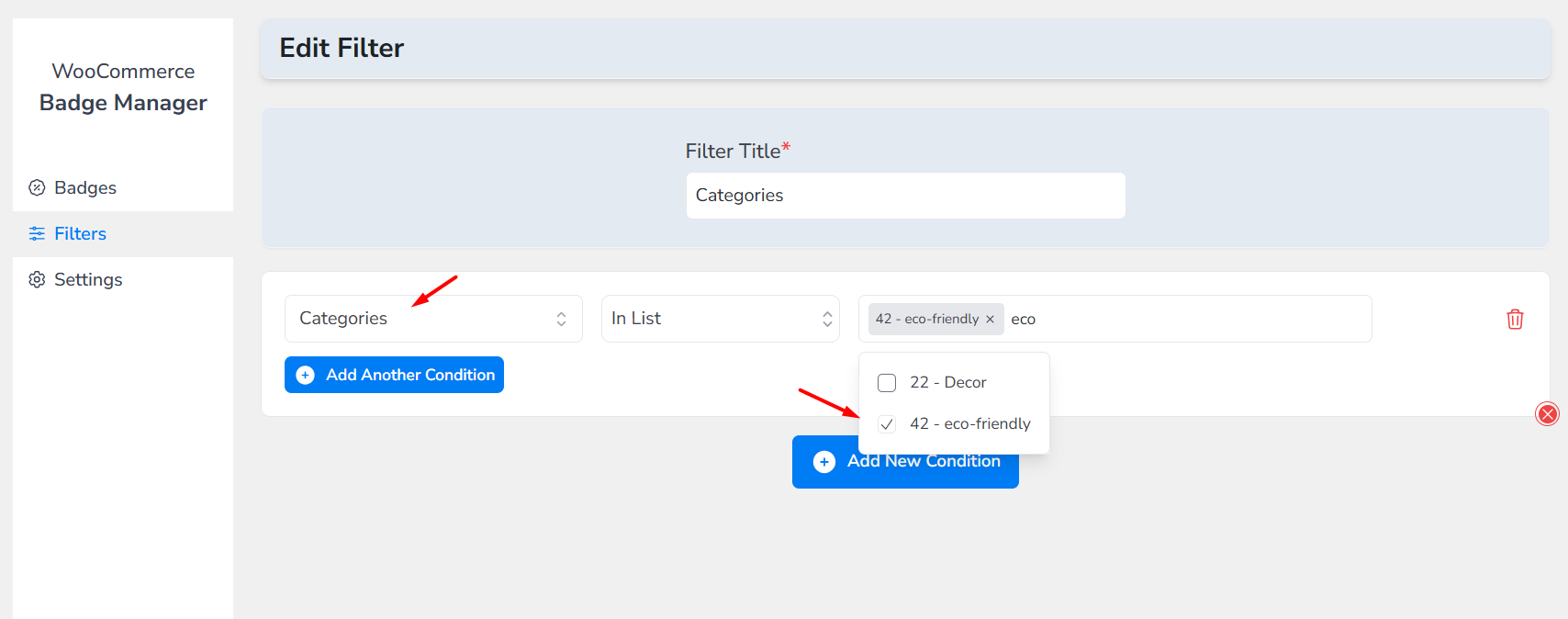Remove the 42 - eco-friendly tag

(990, 320)
